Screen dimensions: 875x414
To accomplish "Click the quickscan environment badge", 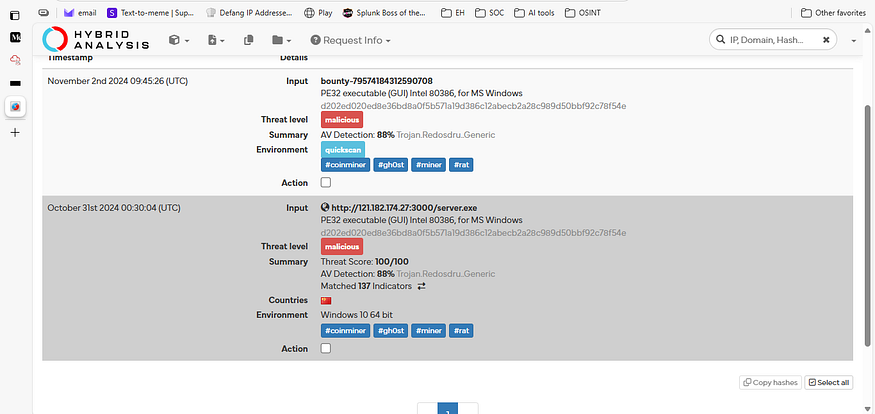I will tap(343, 150).
